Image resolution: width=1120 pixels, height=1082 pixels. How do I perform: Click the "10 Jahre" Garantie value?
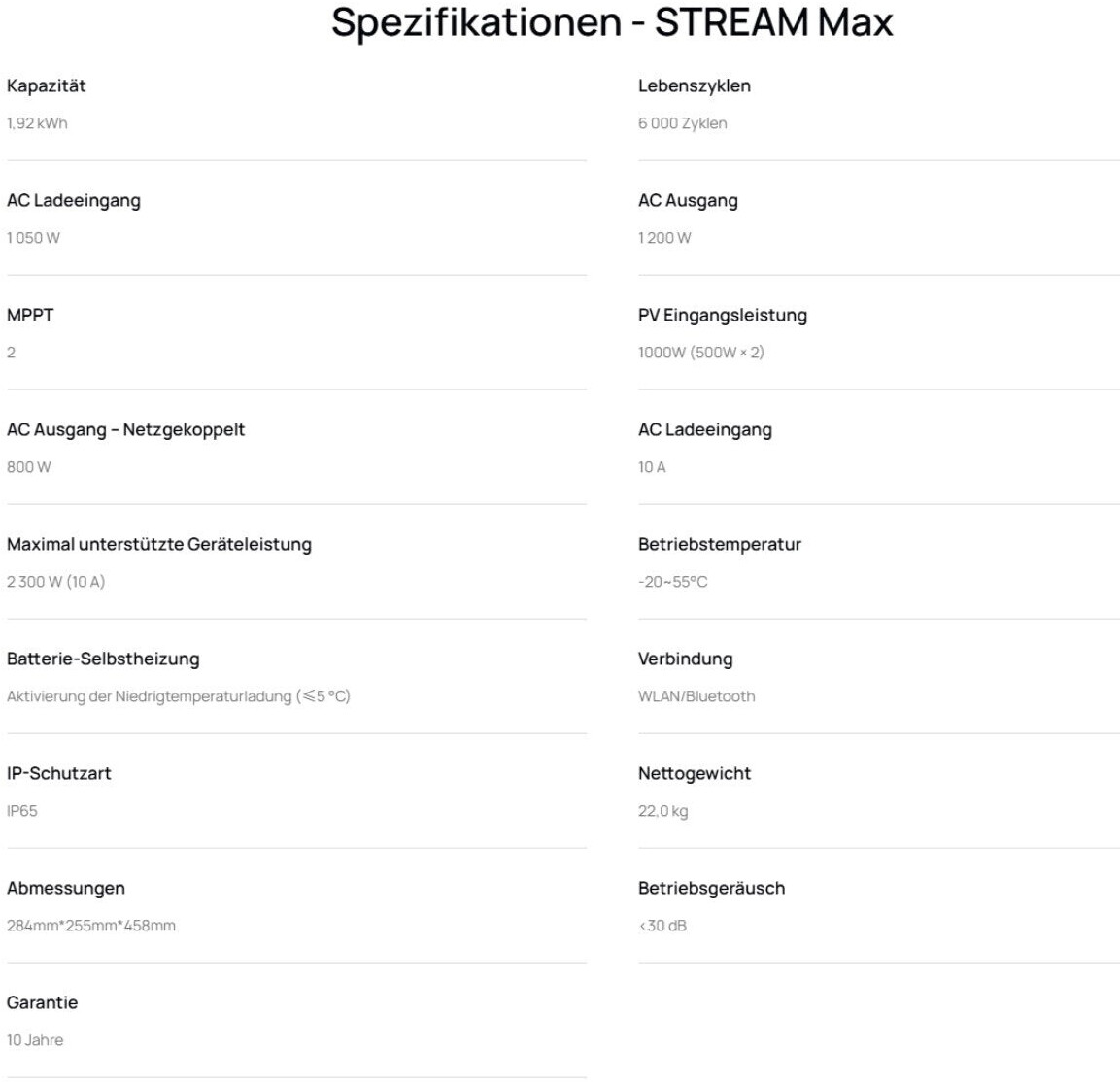[35, 1040]
